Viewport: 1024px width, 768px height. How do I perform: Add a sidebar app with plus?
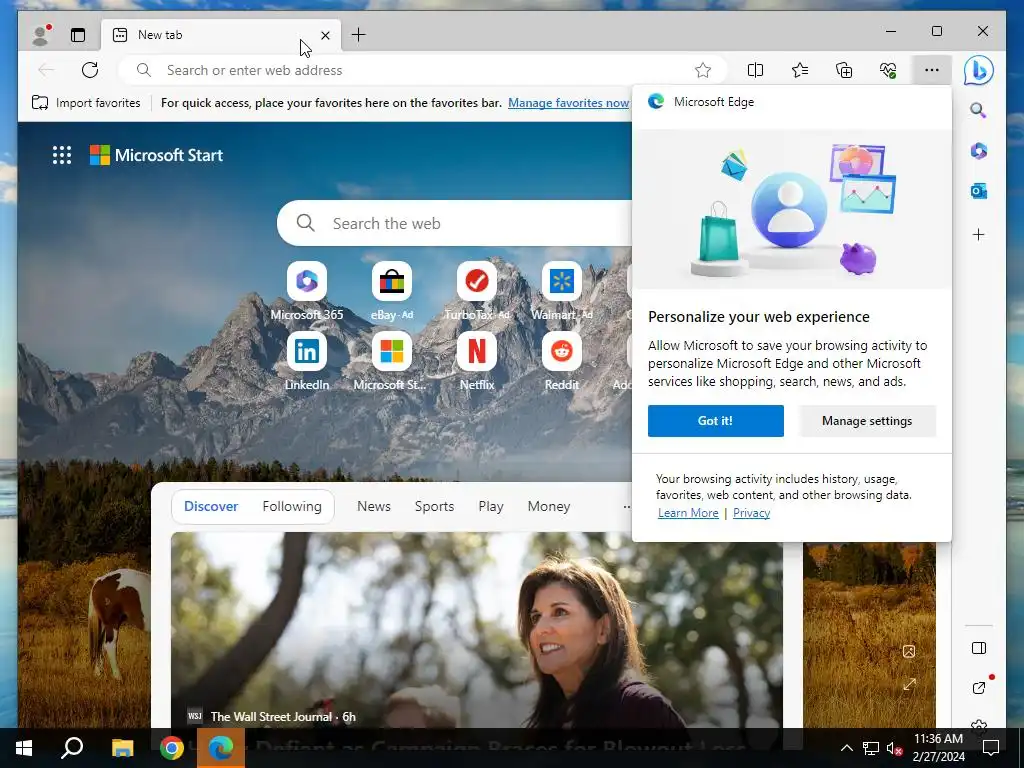pyautogui.click(x=978, y=234)
